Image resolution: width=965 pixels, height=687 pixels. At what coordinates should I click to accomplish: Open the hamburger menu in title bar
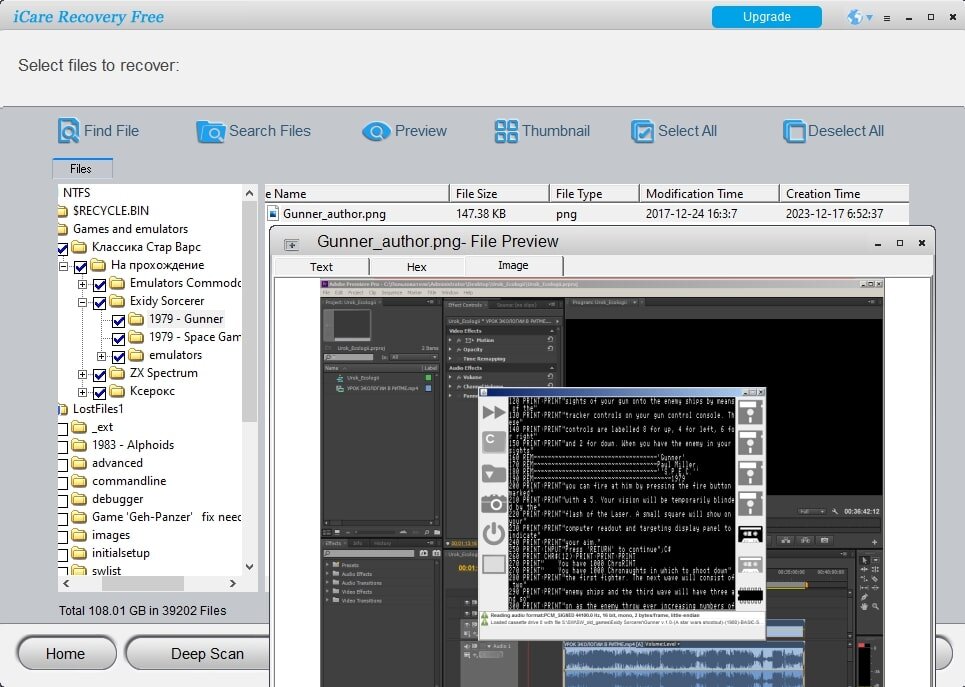click(887, 18)
